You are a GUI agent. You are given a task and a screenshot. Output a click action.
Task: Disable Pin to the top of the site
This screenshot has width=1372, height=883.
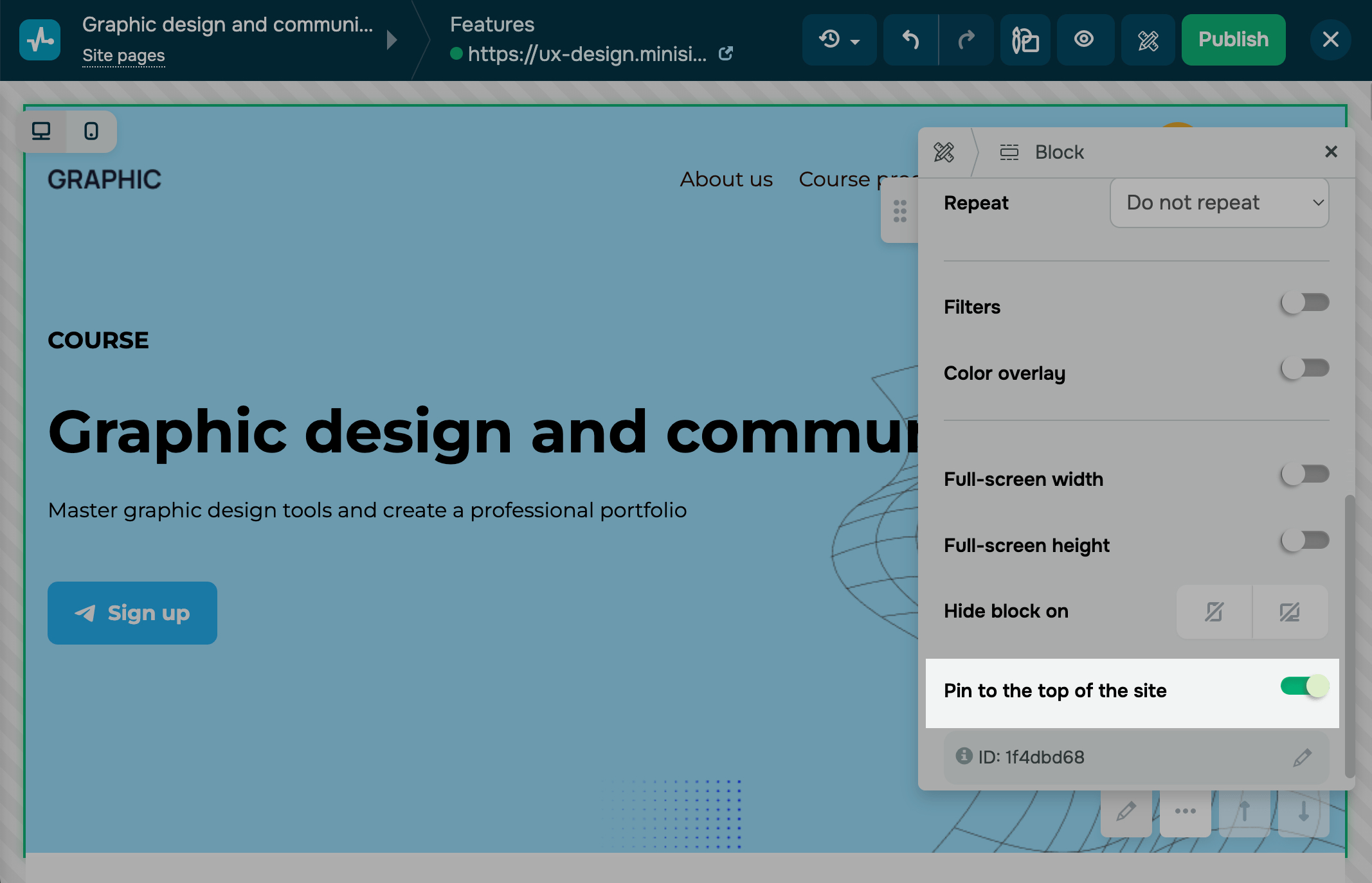[1304, 686]
